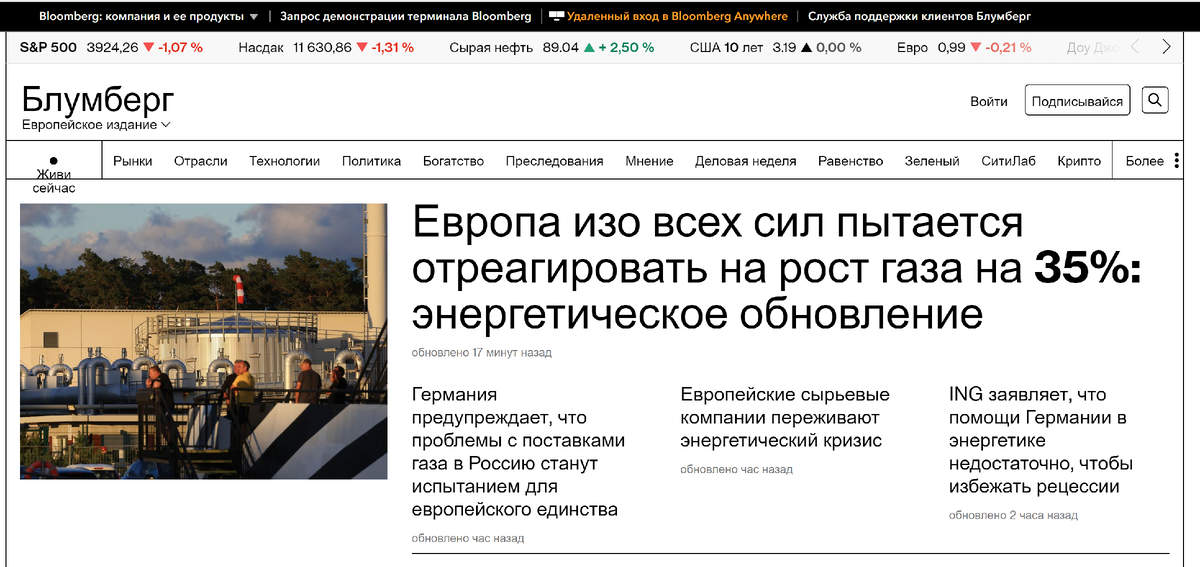Click the обновлено 17 минут назад timestamp

click(481, 353)
